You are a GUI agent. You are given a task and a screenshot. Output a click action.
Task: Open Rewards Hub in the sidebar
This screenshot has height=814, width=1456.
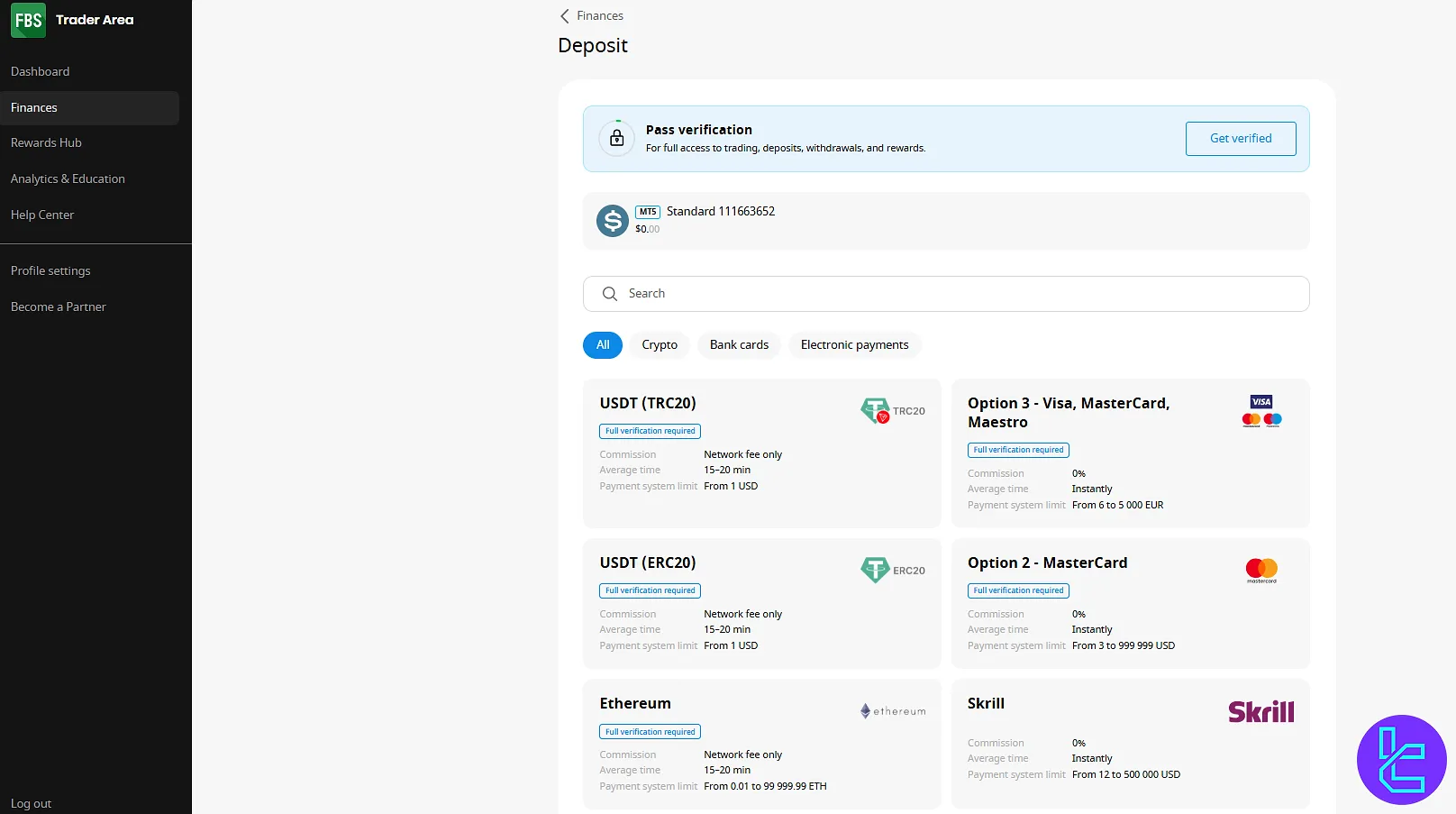click(x=46, y=142)
